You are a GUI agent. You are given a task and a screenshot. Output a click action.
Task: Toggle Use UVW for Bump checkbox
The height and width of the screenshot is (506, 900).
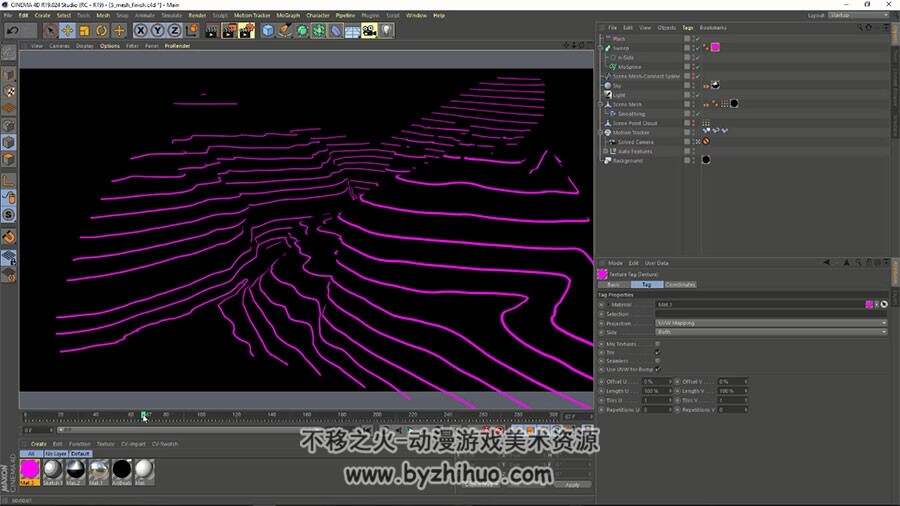(x=657, y=369)
